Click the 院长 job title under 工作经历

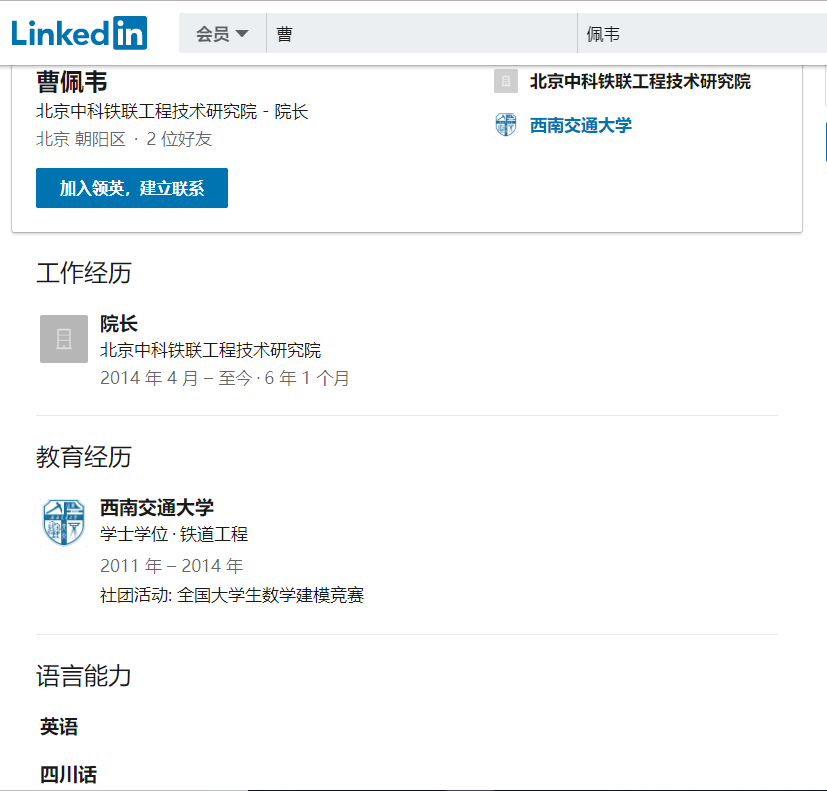pos(119,324)
